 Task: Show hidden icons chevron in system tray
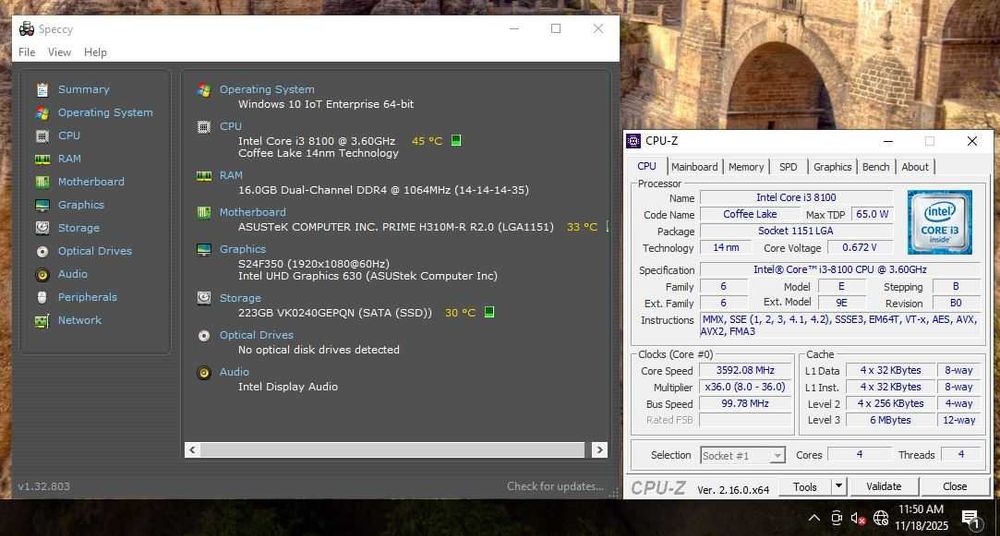(x=814, y=517)
